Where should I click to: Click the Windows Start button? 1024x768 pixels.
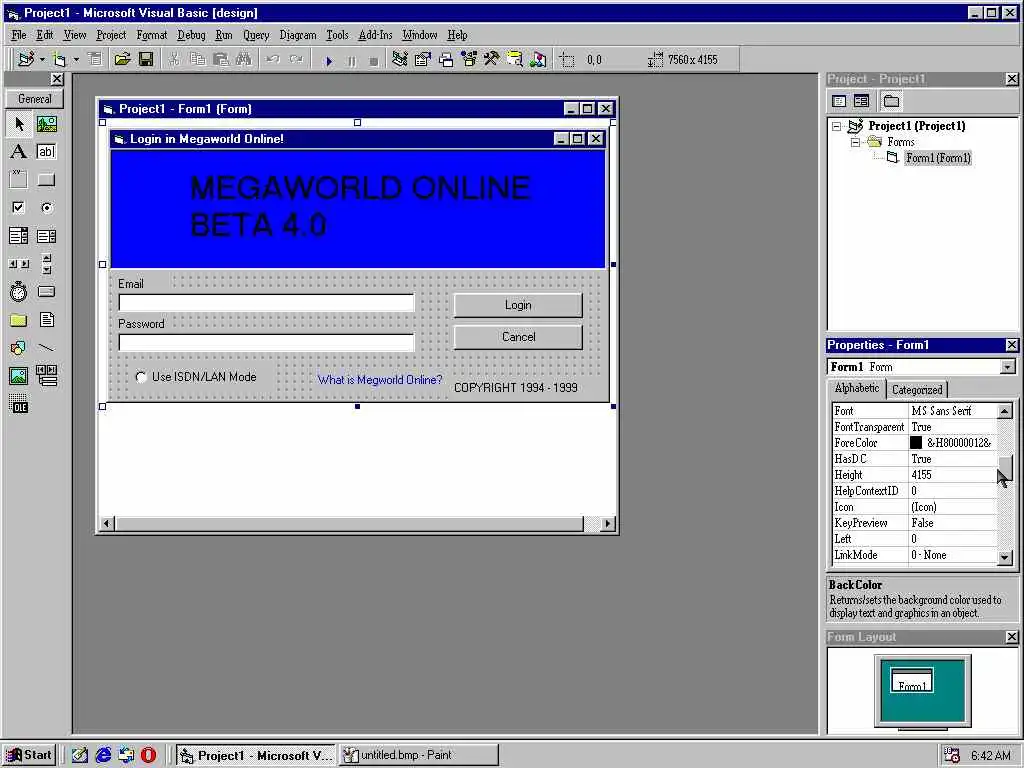[x=29, y=755]
